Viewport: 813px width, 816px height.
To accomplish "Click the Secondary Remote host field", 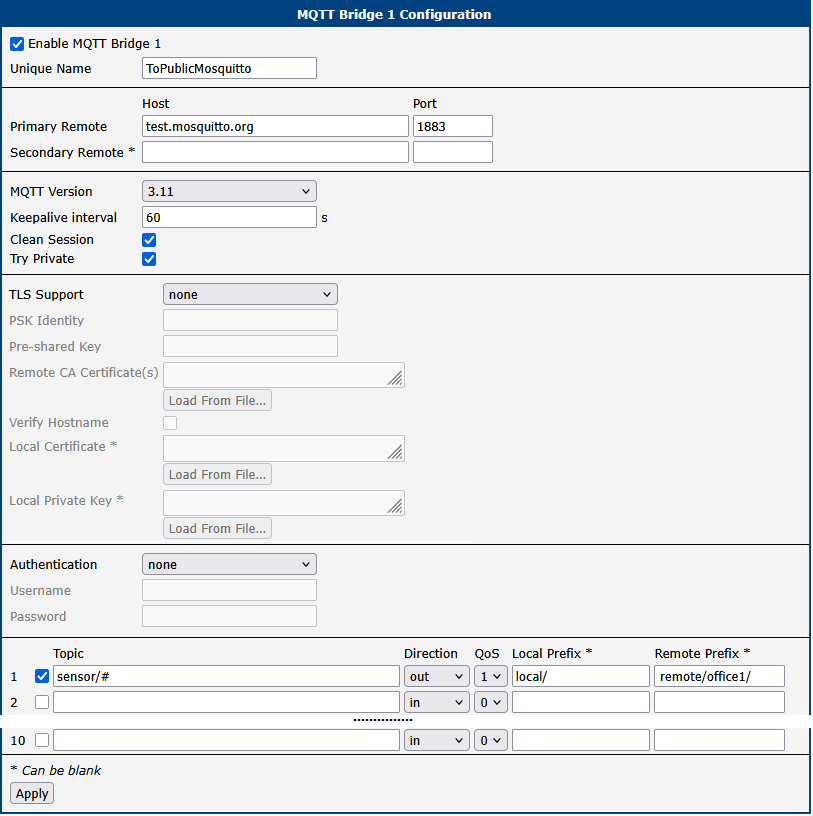I will pyautogui.click(x=275, y=152).
